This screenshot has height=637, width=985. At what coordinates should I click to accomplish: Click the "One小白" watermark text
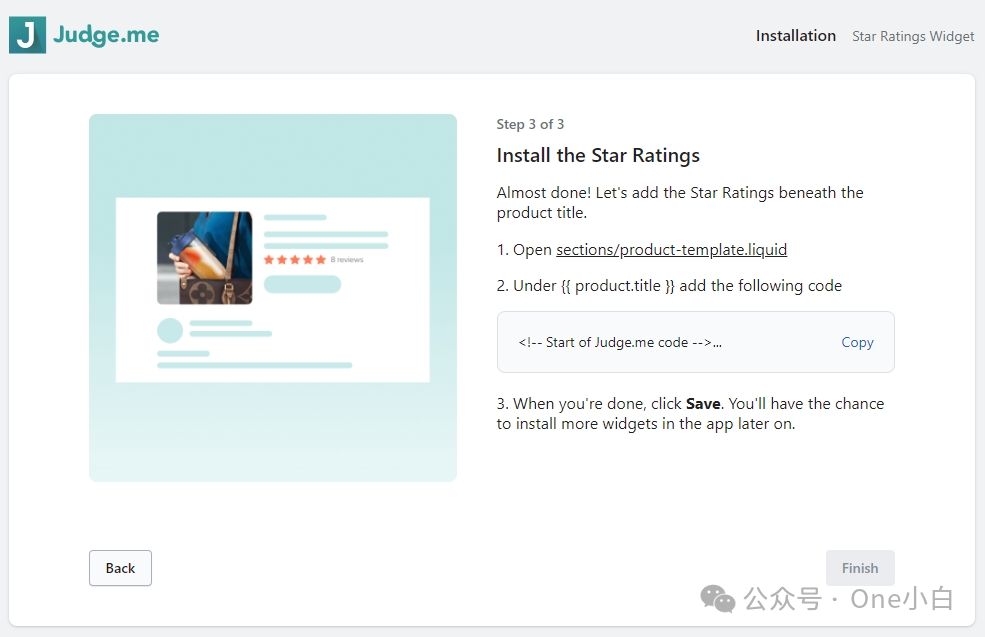(901, 598)
